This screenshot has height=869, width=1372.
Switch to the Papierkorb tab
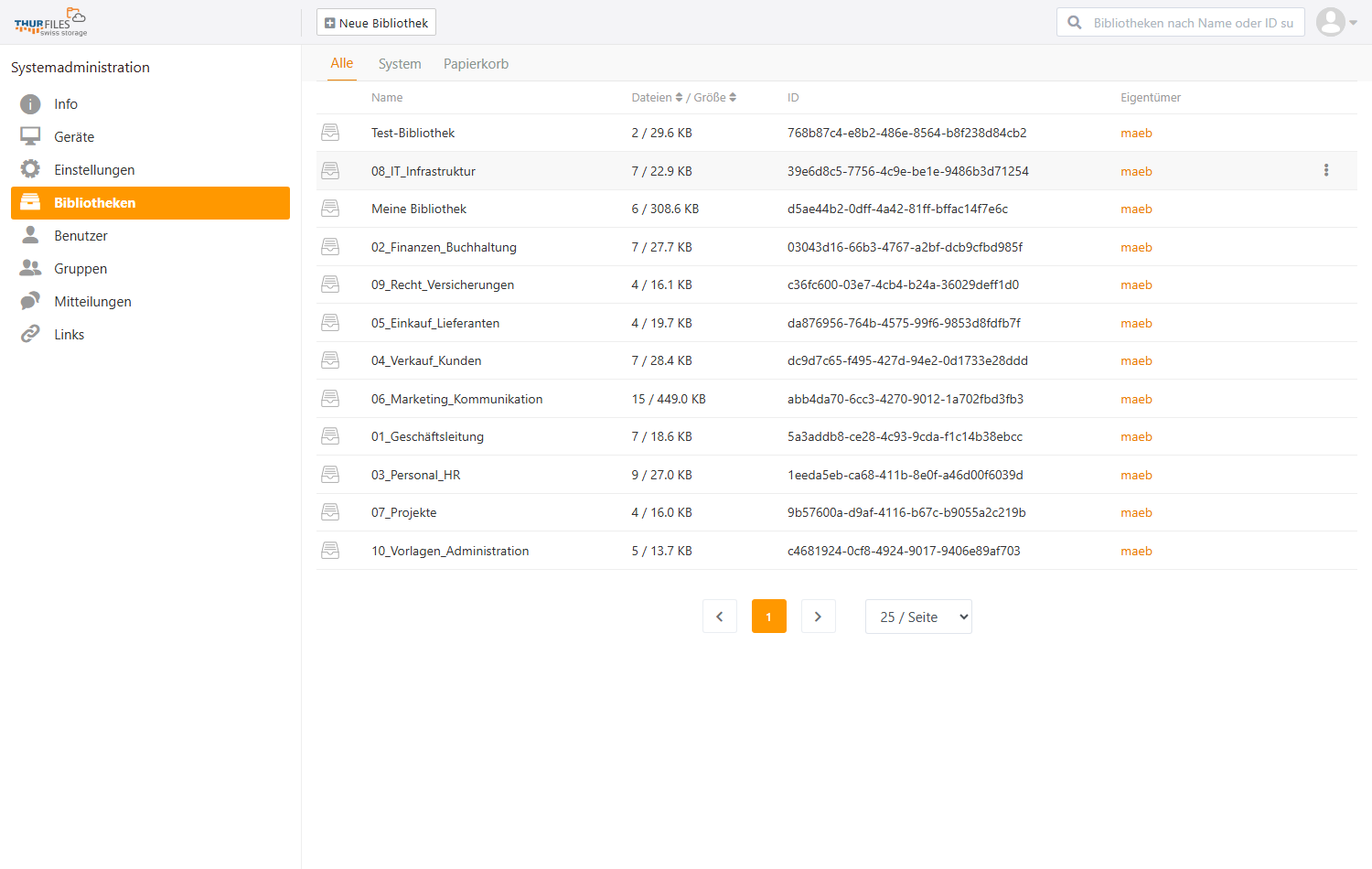pyautogui.click(x=476, y=64)
